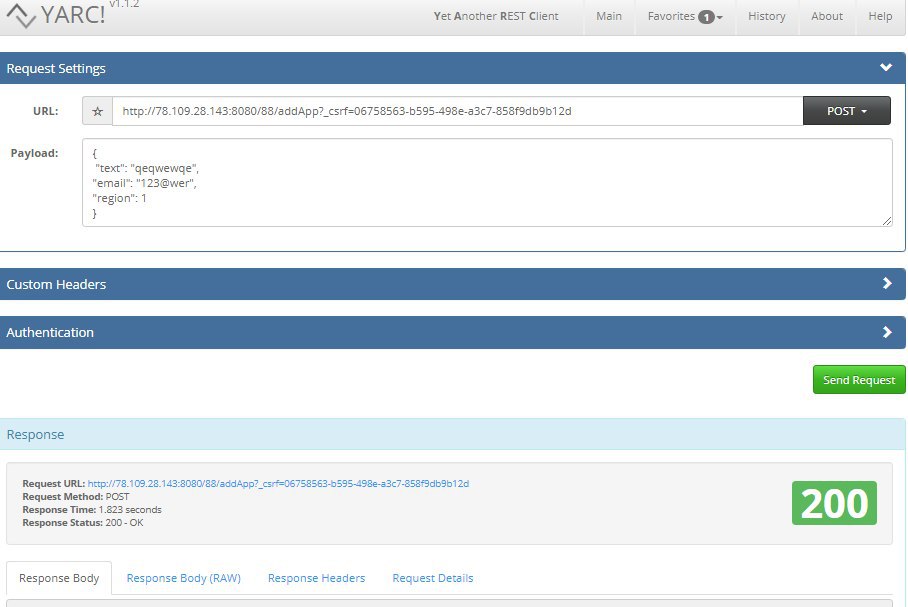
Task: Click the favorite star icon beside URL
Action: pyautogui.click(x=97, y=111)
